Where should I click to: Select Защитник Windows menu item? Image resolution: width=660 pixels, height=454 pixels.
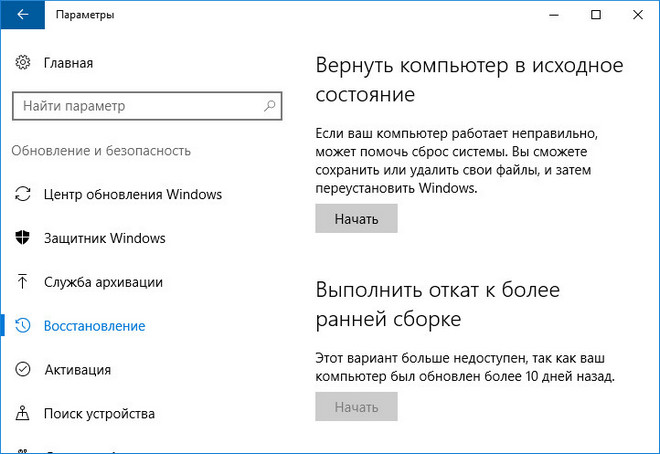coord(105,238)
